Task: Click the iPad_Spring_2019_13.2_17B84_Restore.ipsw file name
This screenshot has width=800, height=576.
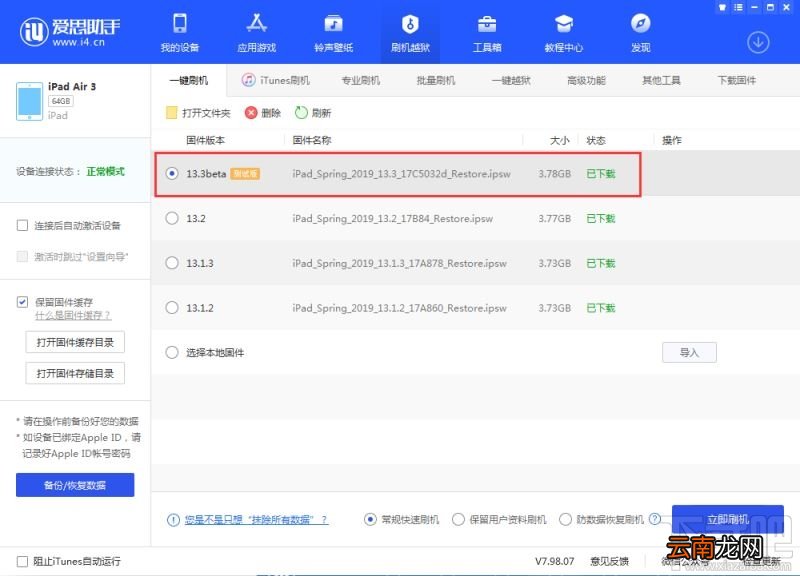Action: click(x=392, y=218)
